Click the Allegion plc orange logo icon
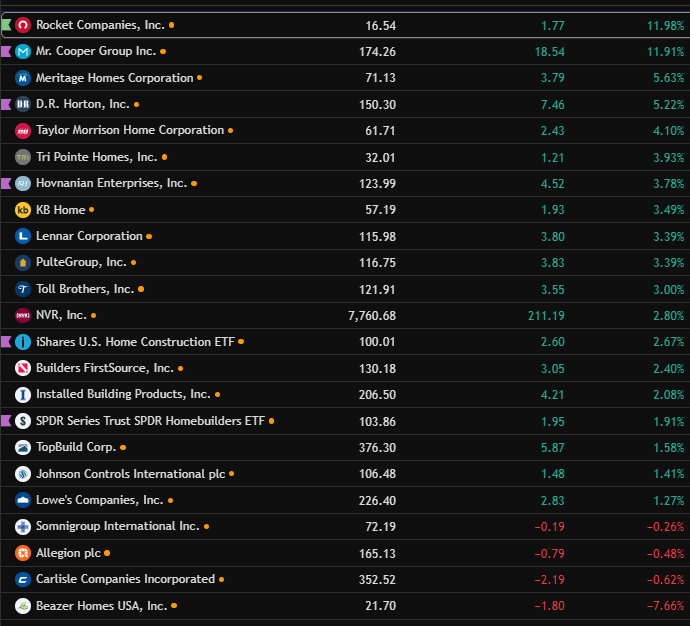This screenshot has width=690, height=626. click(23, 553)
